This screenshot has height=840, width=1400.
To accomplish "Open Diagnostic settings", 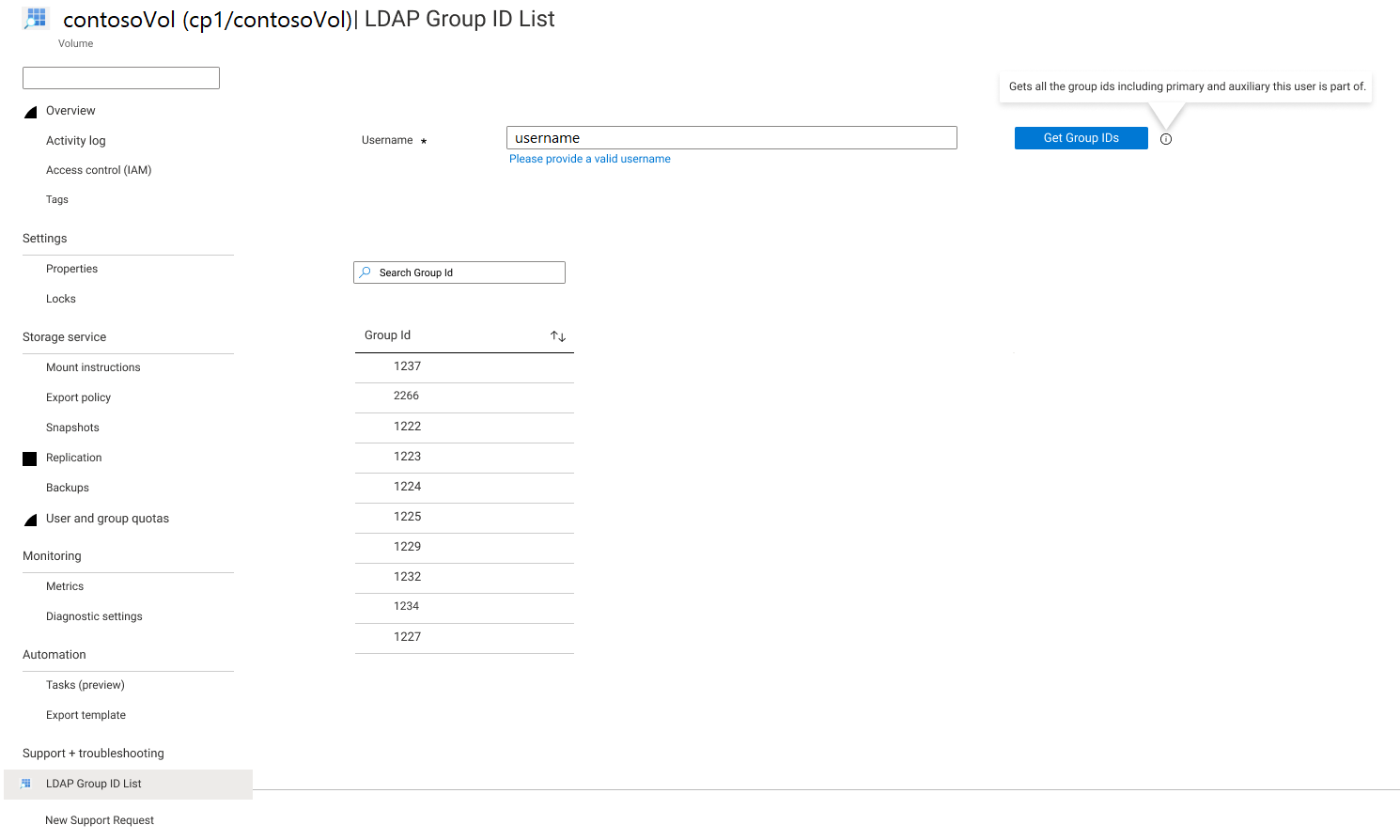I will pyautogui.click(x=94, y=616).
